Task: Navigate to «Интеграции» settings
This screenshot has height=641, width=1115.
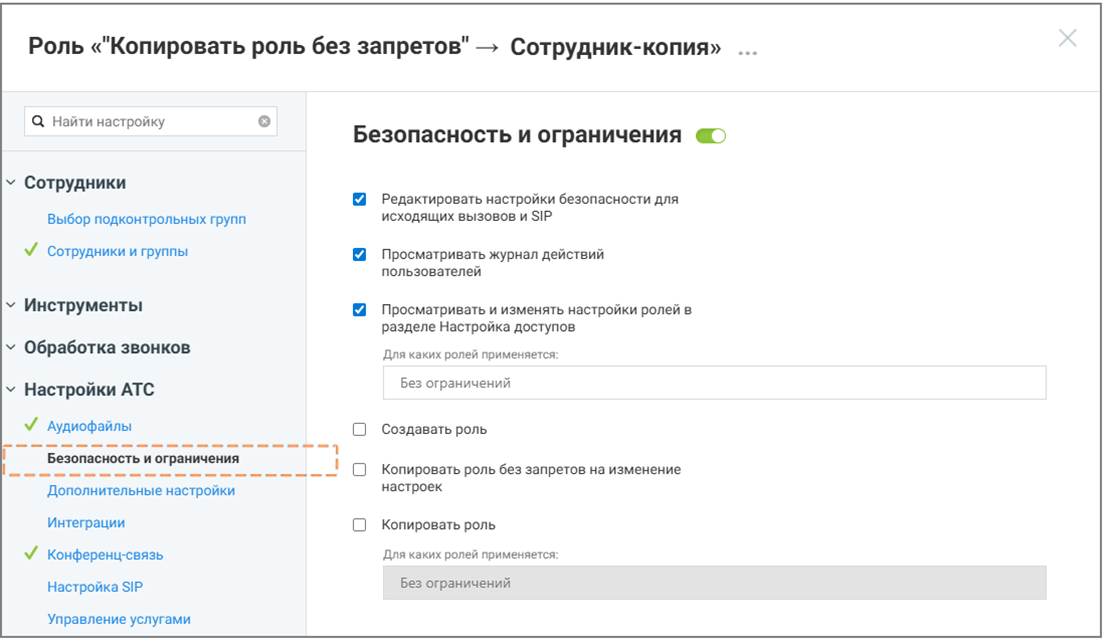Action: pos(86,523)
